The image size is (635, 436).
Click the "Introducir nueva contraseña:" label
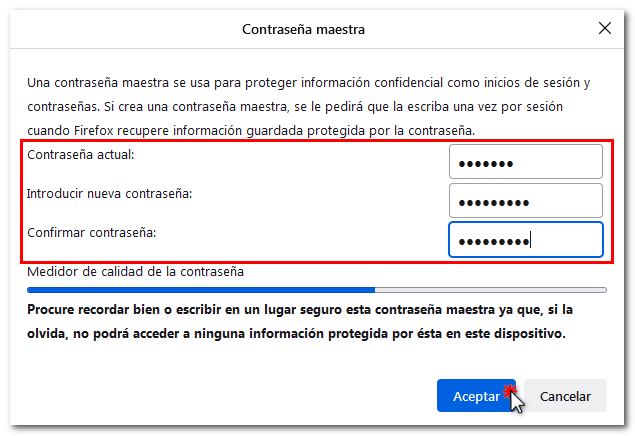[109, 193]
